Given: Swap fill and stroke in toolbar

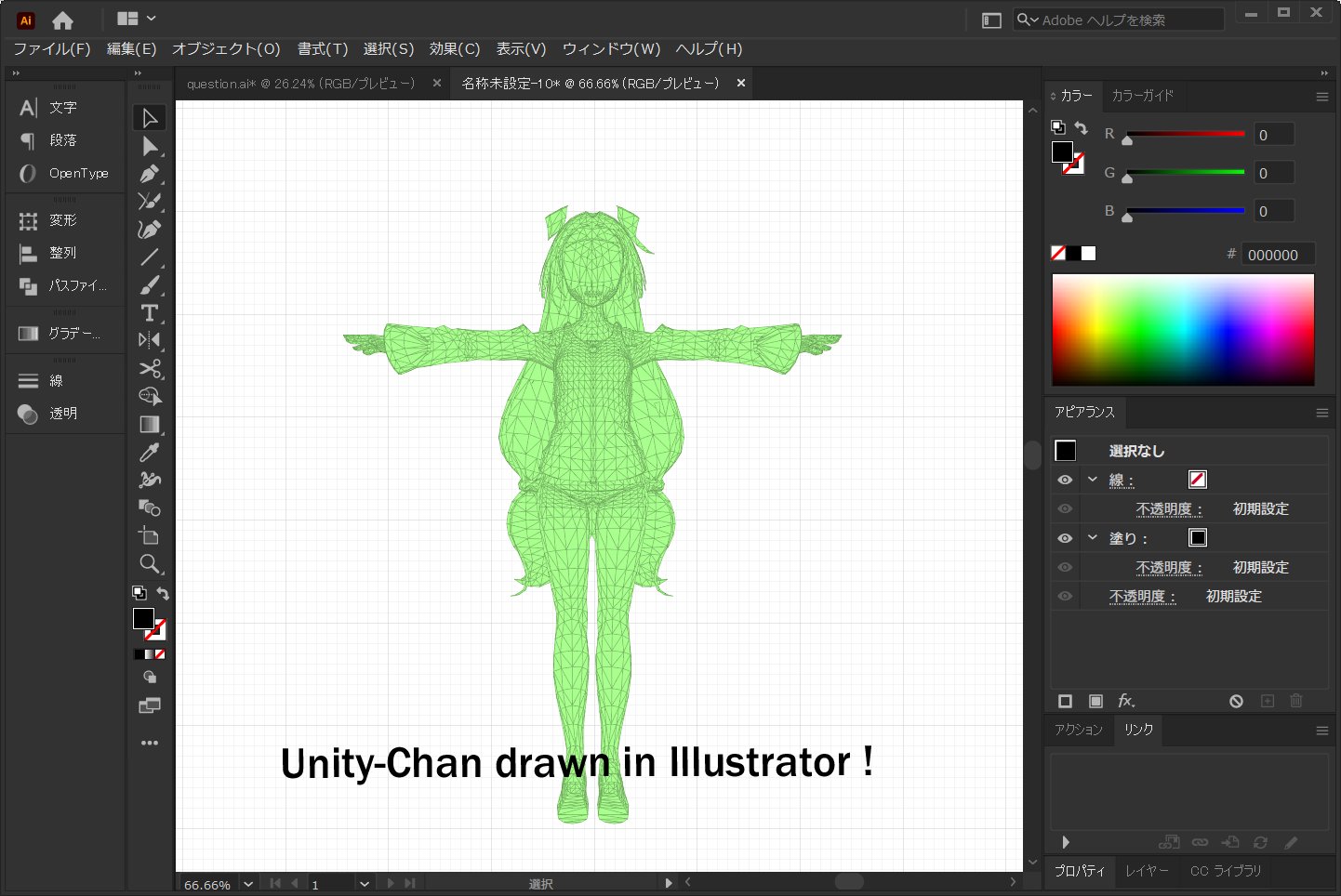Looking at the screenshot, I should (163, 593).
